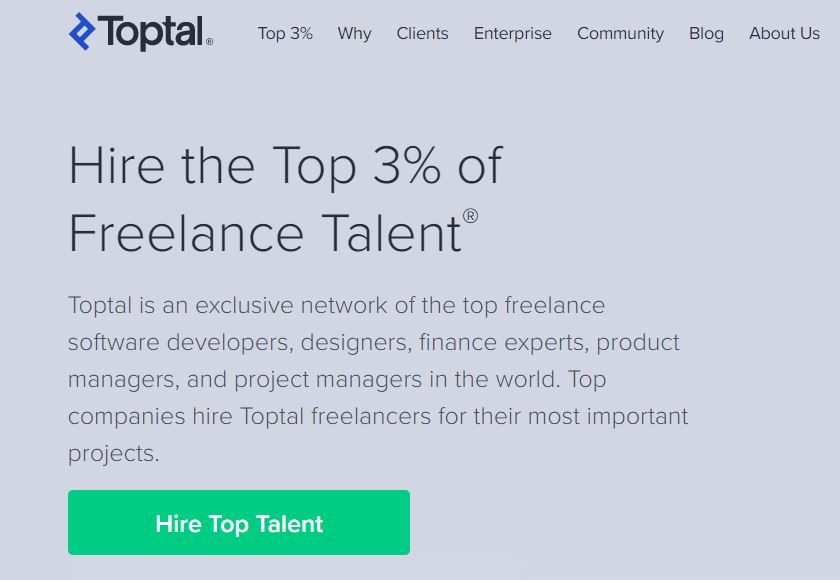This screenshot has width=840, height=580.
Task: Click the 'companies hire Toptal freelancers' text line
Action: 378,416
